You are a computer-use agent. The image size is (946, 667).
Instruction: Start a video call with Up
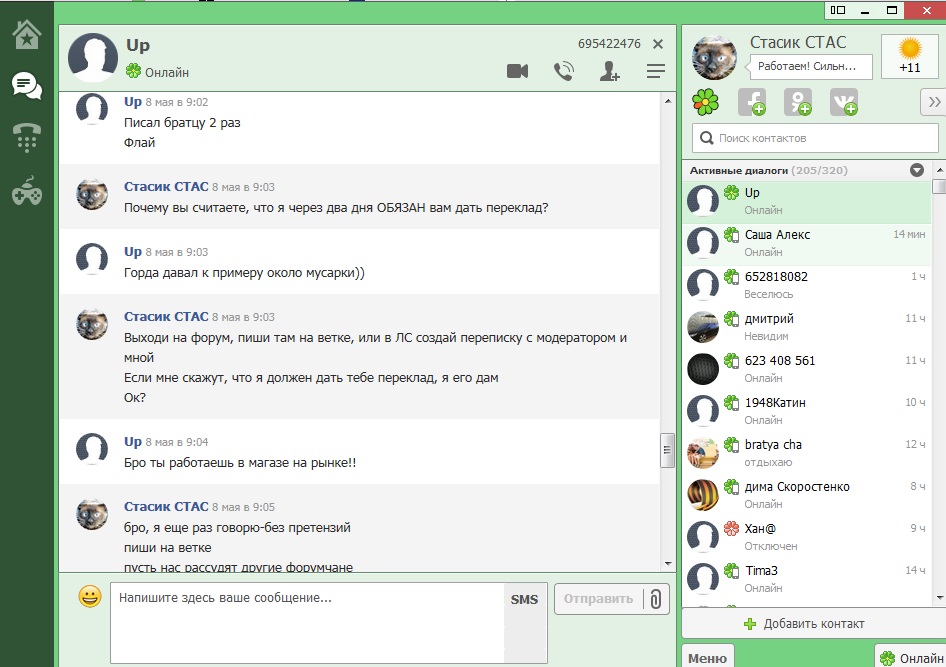pyautogui.click(x=518, y=71)
